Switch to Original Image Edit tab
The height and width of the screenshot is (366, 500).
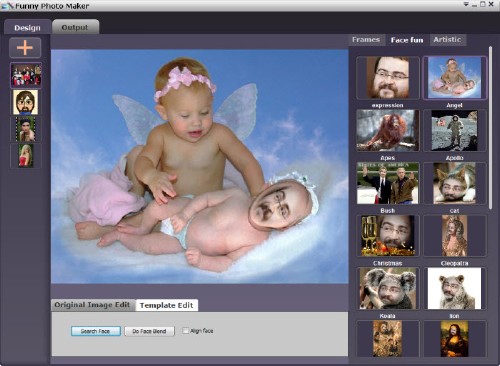coord(92,305)
